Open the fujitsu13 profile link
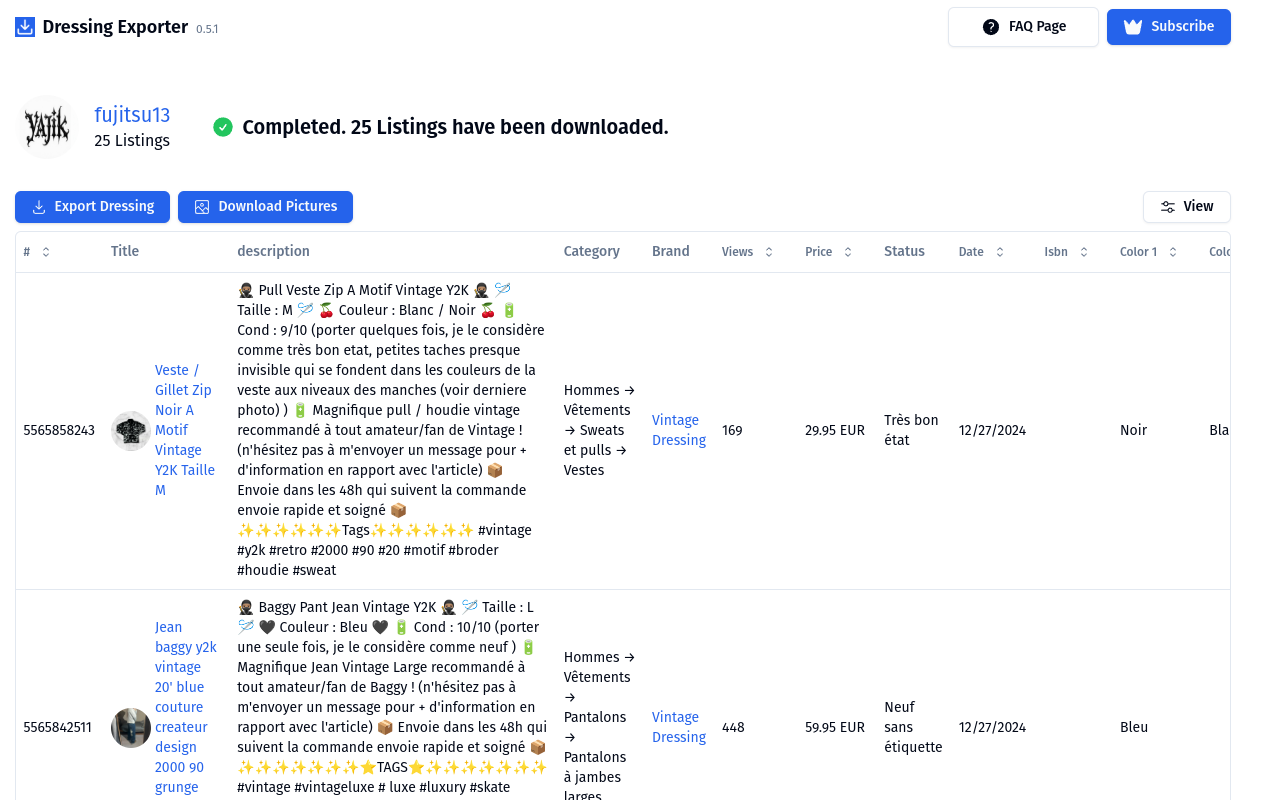1280x800 pixels. 132,115
